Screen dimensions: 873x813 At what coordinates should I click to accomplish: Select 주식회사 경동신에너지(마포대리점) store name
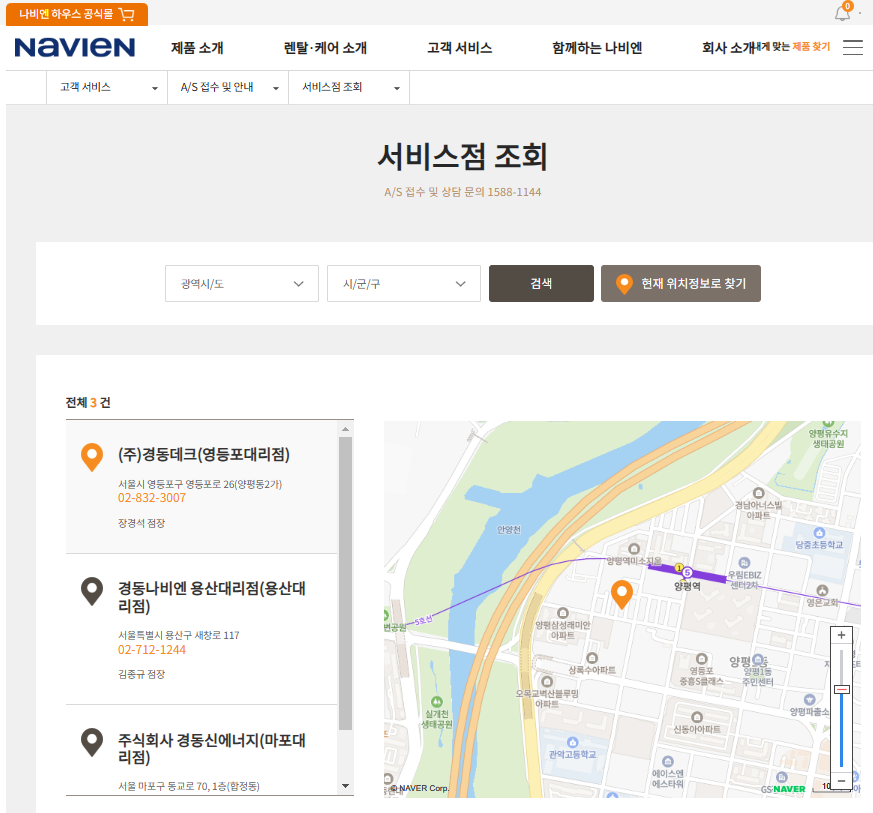point(212,748)
